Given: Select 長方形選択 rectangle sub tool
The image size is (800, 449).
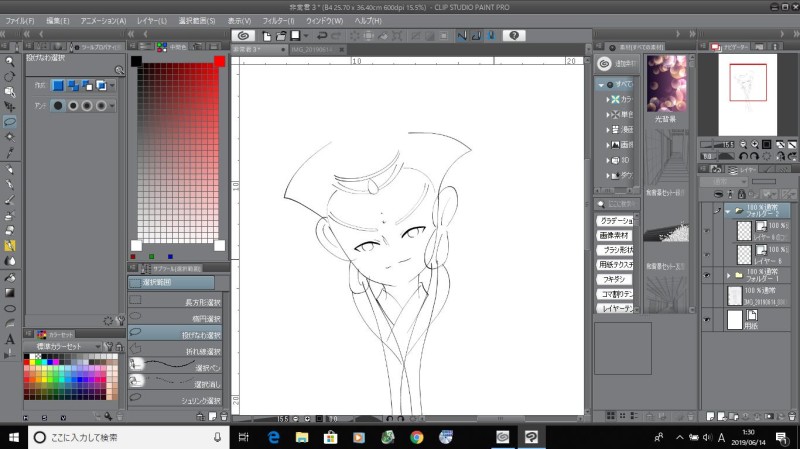Looking at the screenshot, I should (x=175, y=302).
